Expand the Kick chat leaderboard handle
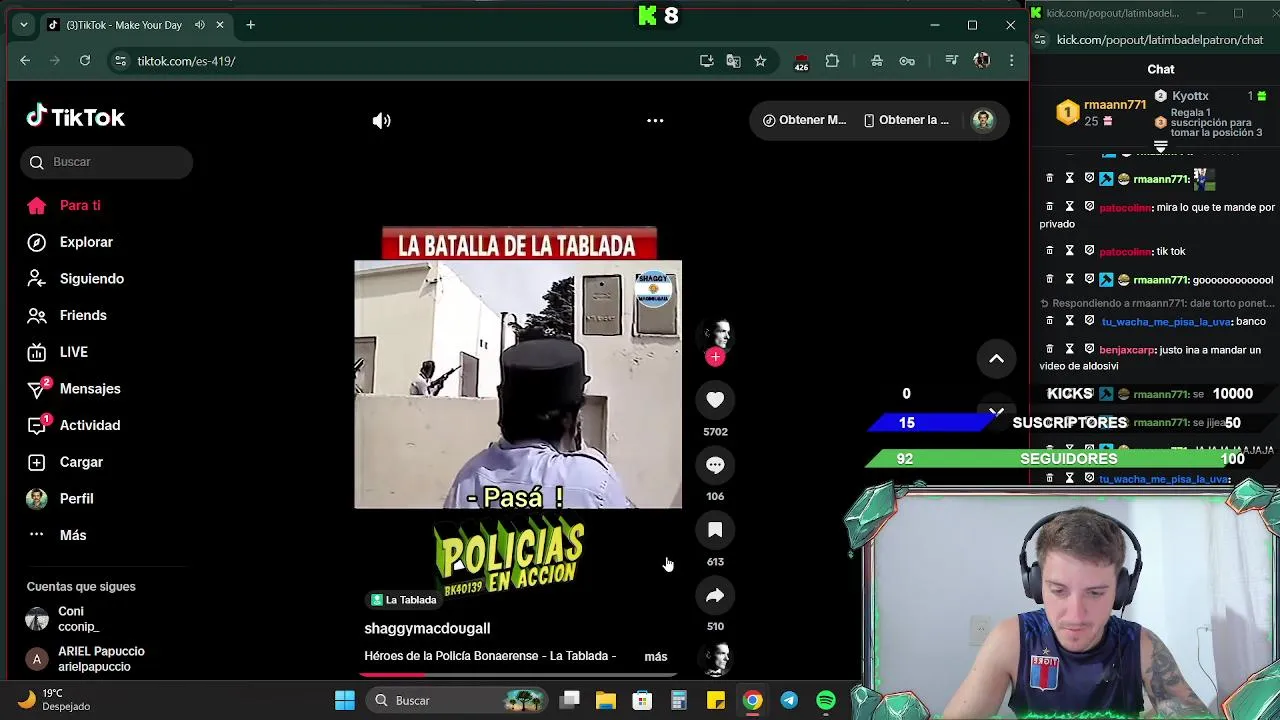 coord(1160,147)
